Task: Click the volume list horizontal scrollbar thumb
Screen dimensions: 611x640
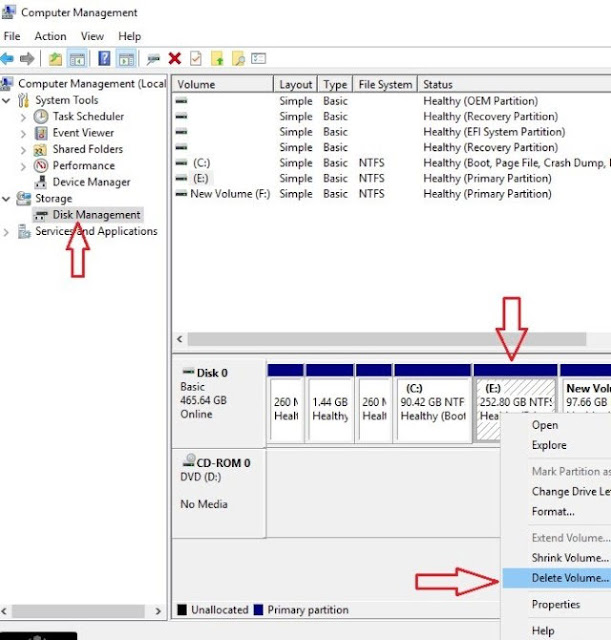Action: pos(387,339)
